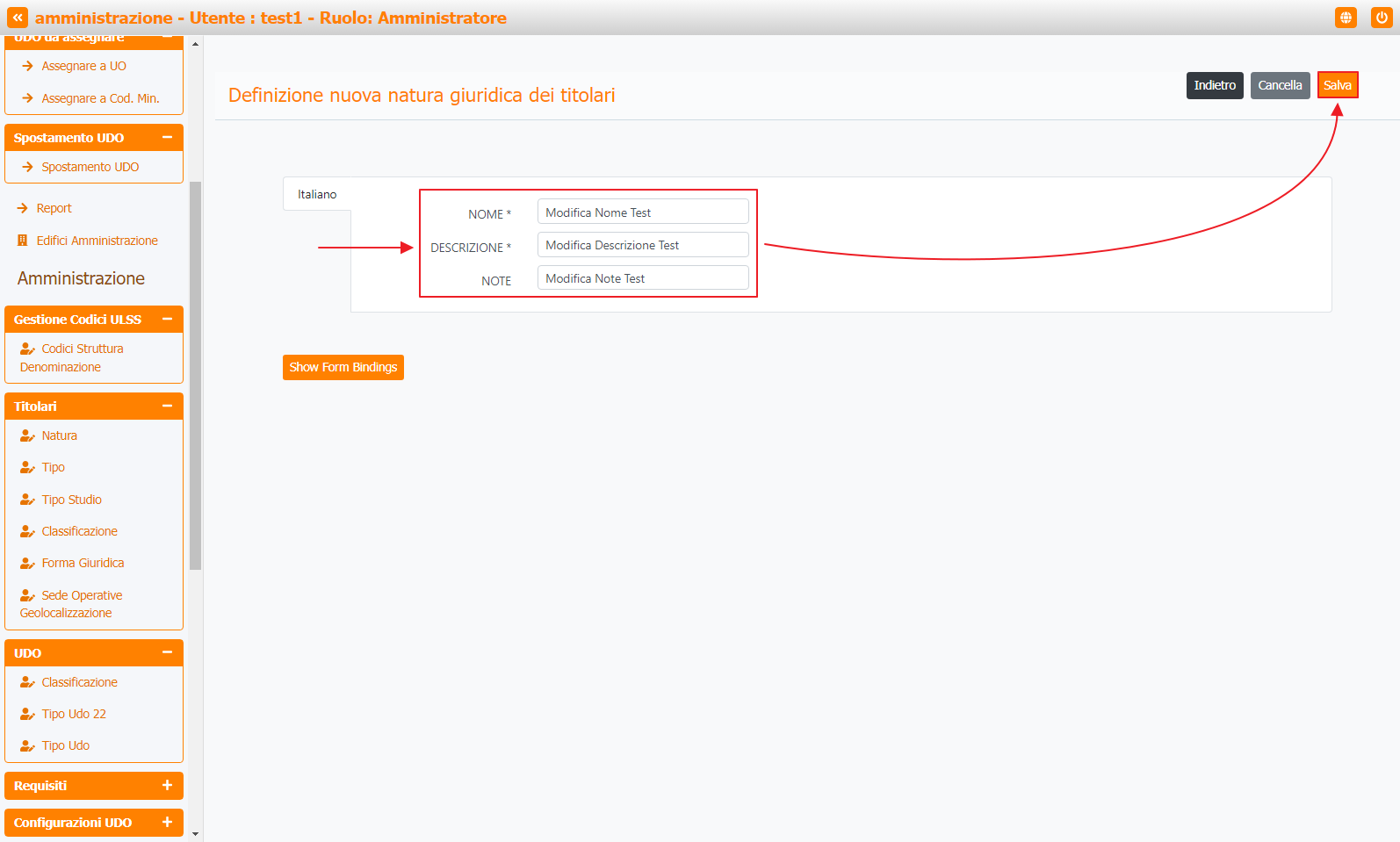The height and width of the screenshot is (842, 1400).
Task: Focus the DESCRIZIONE text field
Action: pos(642,245)
